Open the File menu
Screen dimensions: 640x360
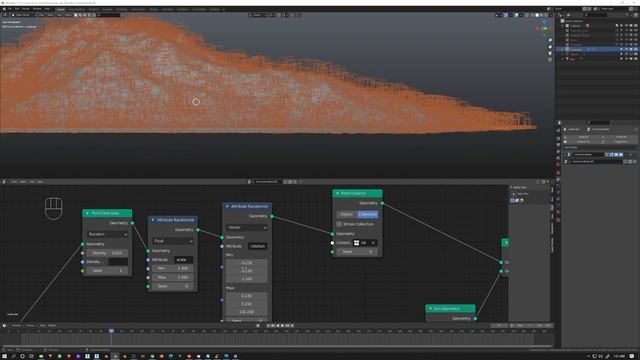[x=9, y=9]
